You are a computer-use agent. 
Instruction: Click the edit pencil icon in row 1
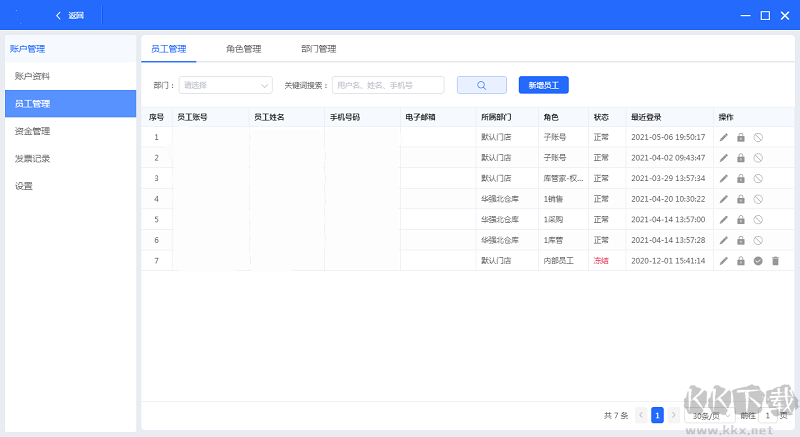coord(723,137)
